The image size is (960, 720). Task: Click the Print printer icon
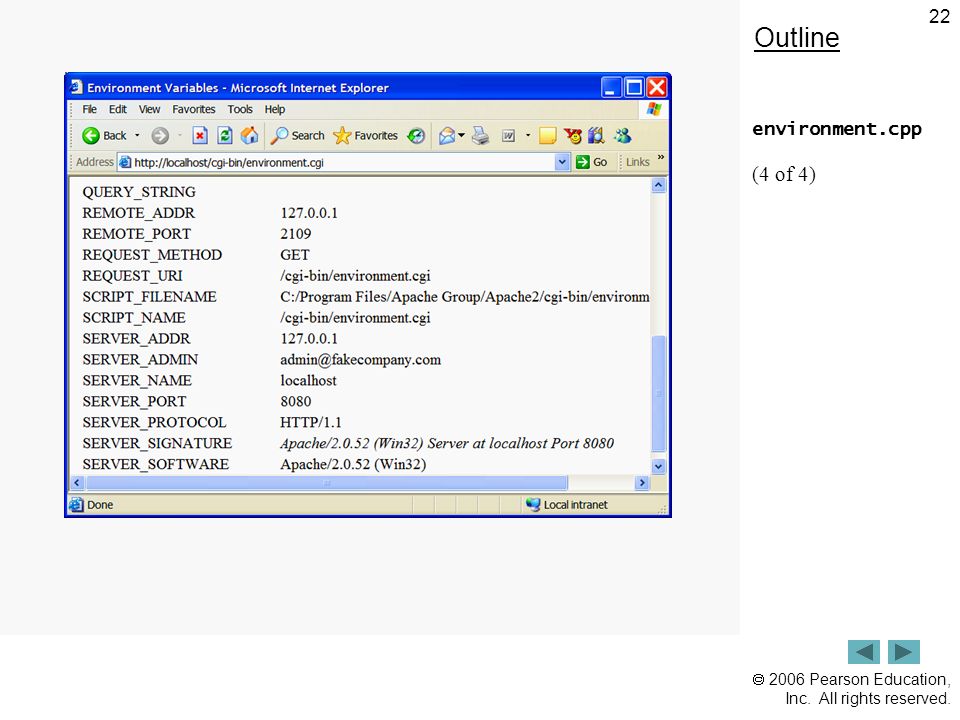coord(481,135)
